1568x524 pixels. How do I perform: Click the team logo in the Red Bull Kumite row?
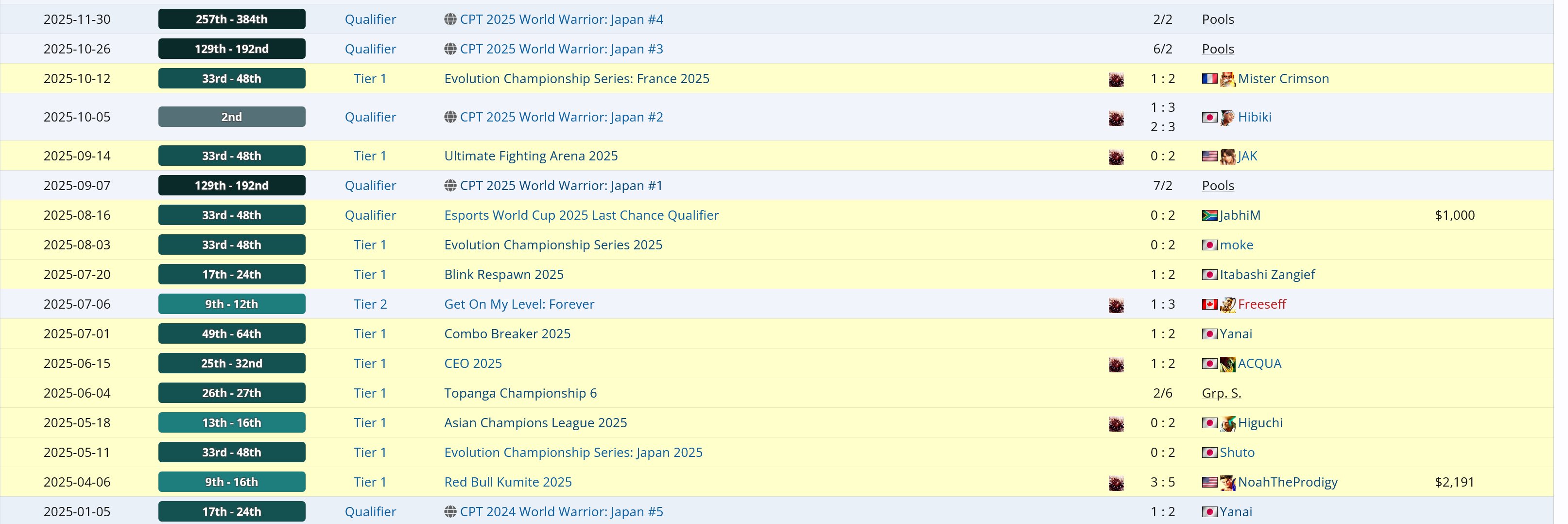(1116, 483)
